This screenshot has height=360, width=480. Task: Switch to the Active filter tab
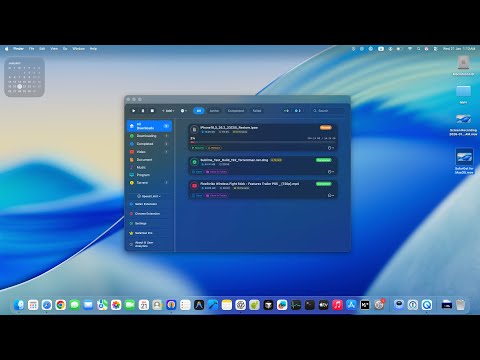tap(214, 111)
